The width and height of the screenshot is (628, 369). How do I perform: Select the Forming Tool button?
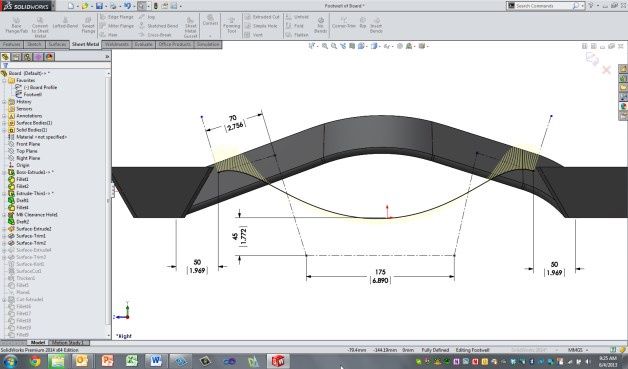click(231, 25)
